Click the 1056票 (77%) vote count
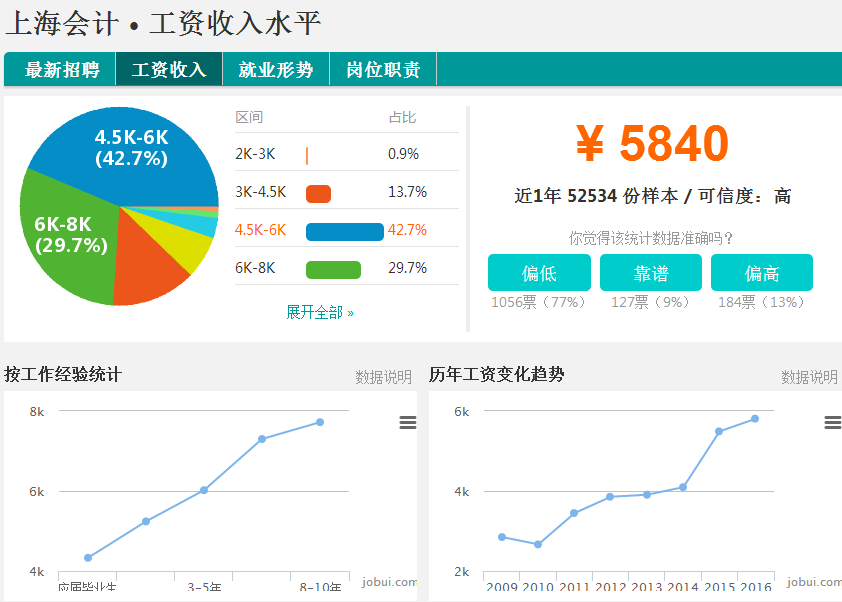The image size is (842, 602). click(x=538, y=302)
